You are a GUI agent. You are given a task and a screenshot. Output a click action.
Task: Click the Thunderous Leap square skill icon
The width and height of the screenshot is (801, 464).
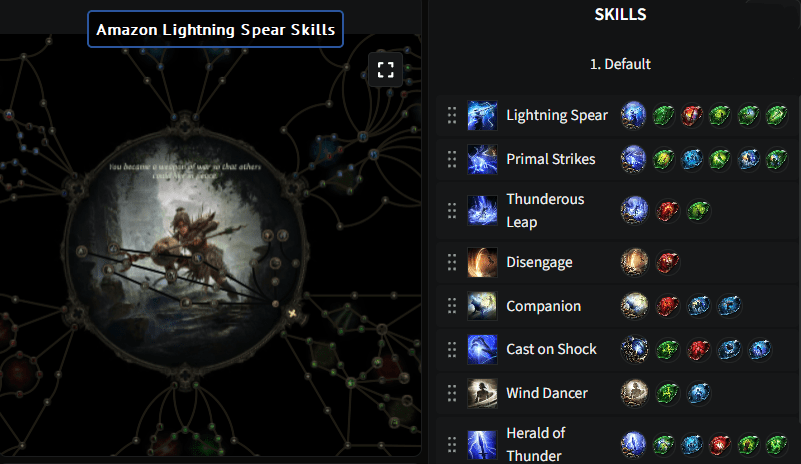[482, 211]
